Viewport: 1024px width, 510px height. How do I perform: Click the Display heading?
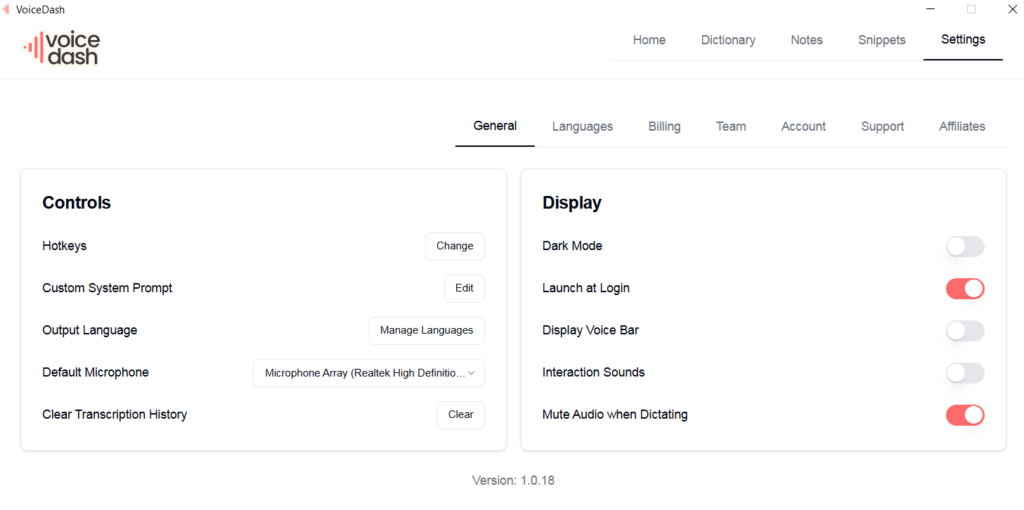(x=572, y=203)
